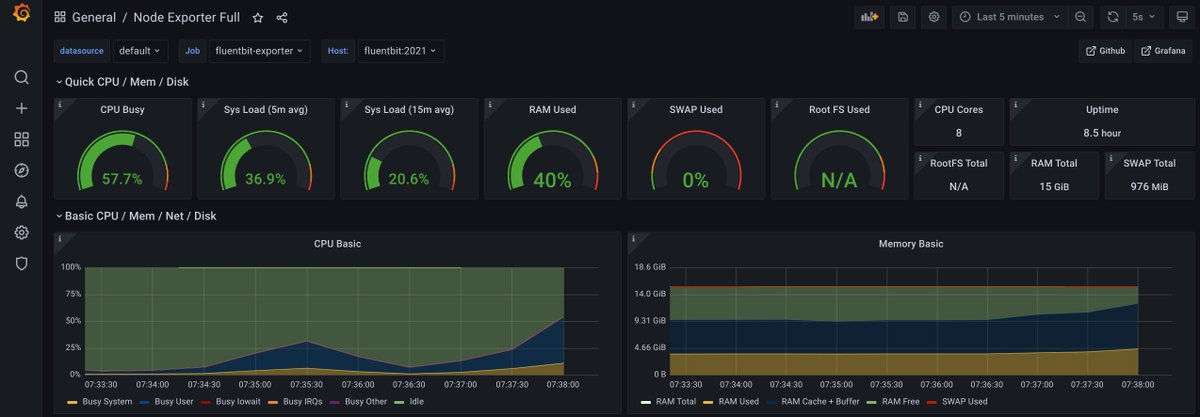
Task: Open the Memory Basic panel title menu
Action: coord(910,243)
